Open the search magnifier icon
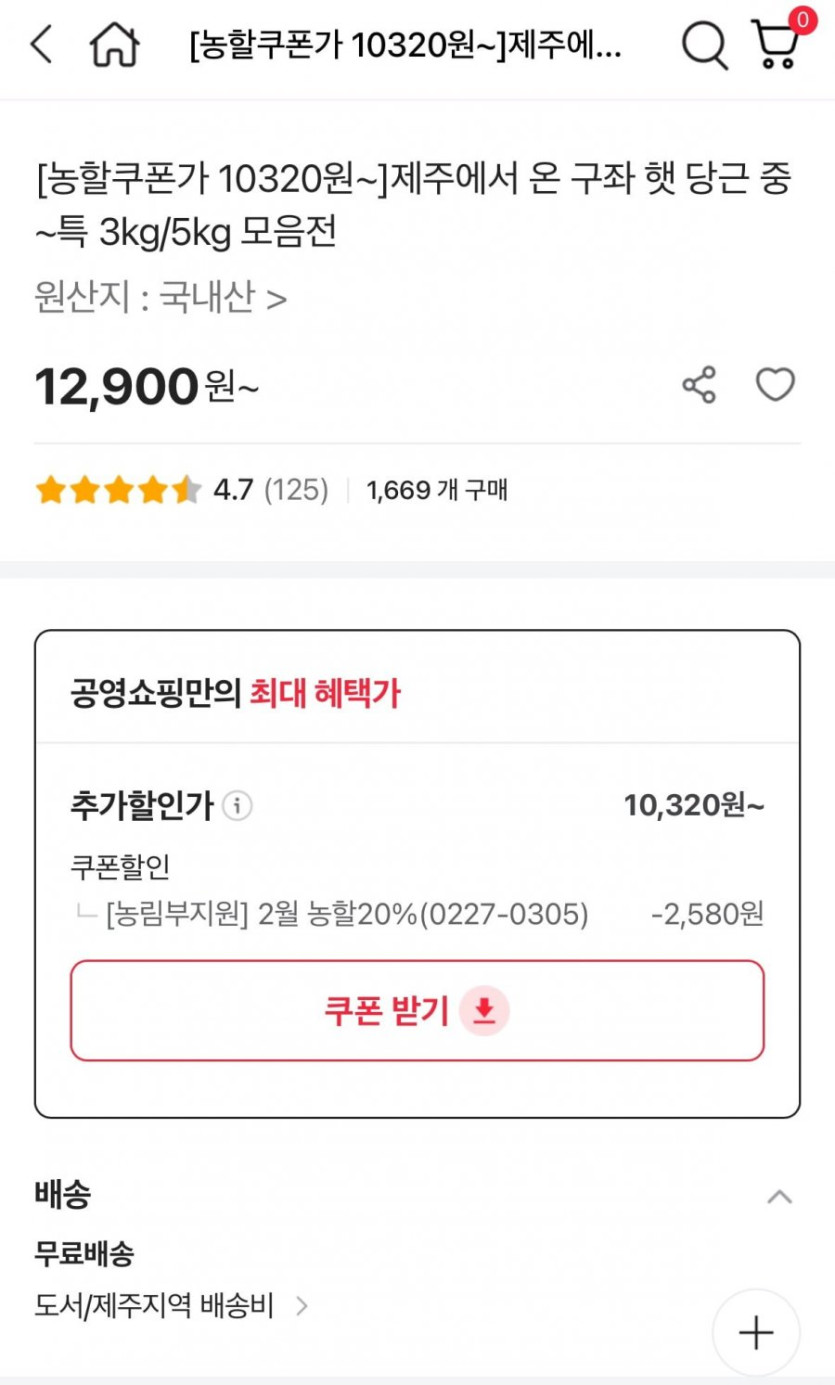The width and height of the screenshot is (835, 1385). click(704, 45)
